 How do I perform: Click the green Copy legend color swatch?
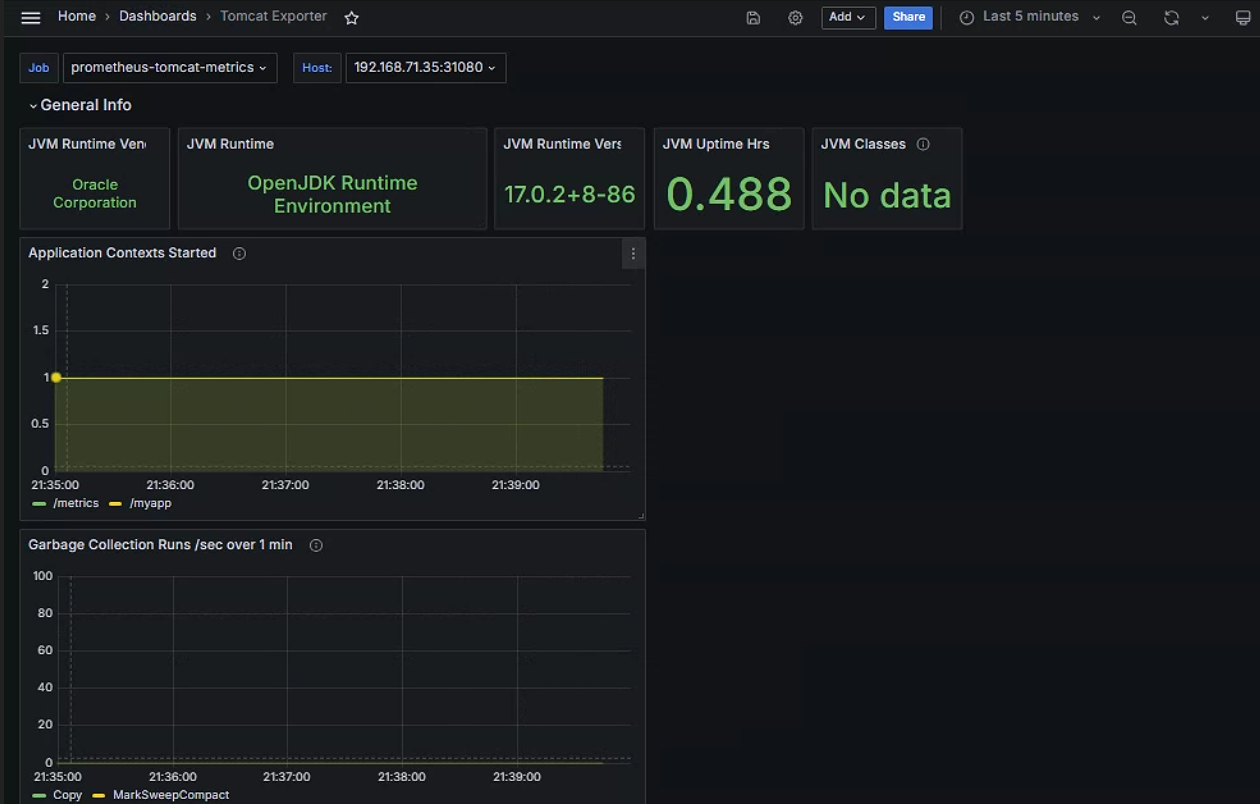(x=39, y=796)
